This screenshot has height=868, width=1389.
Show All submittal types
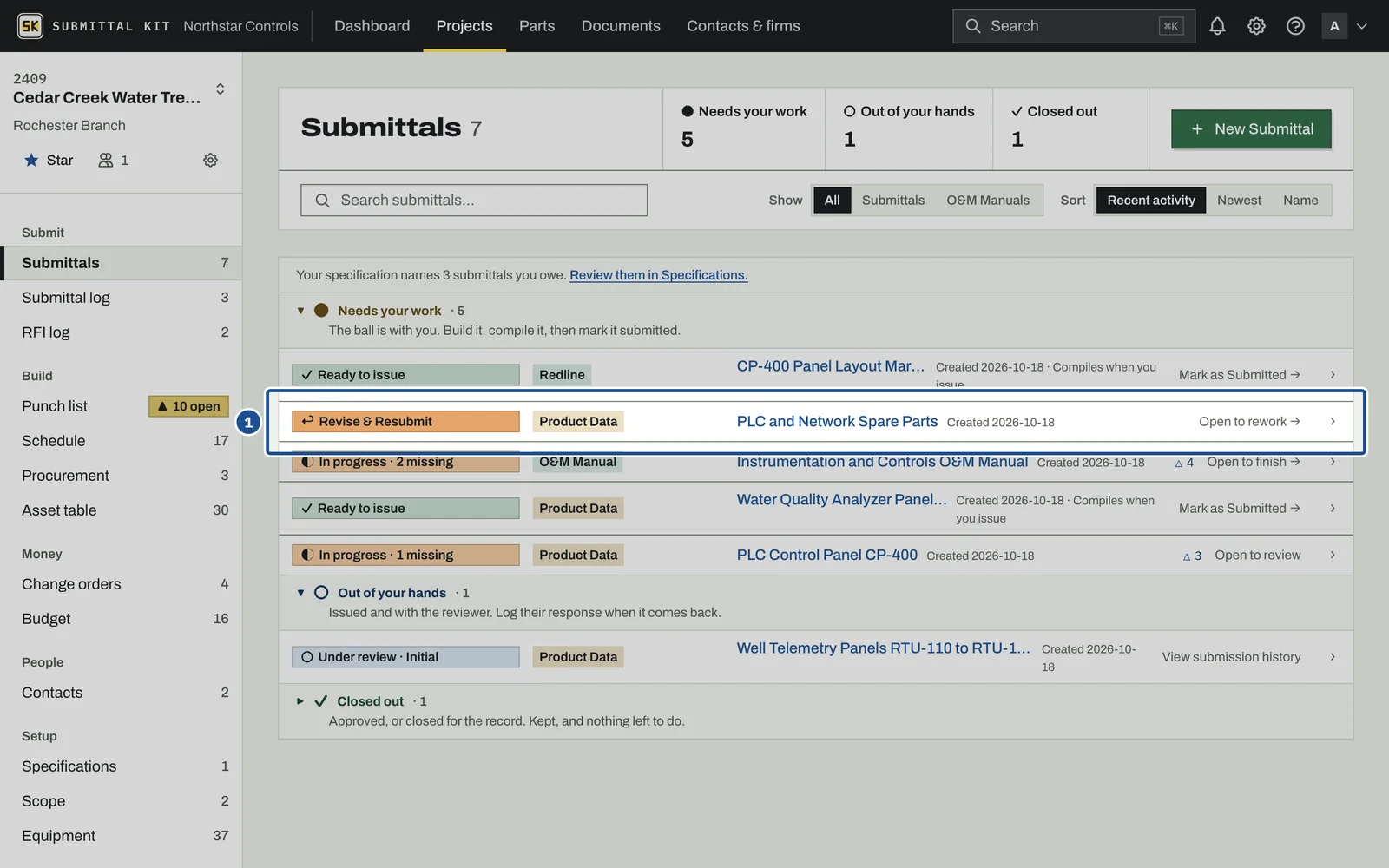832,201
